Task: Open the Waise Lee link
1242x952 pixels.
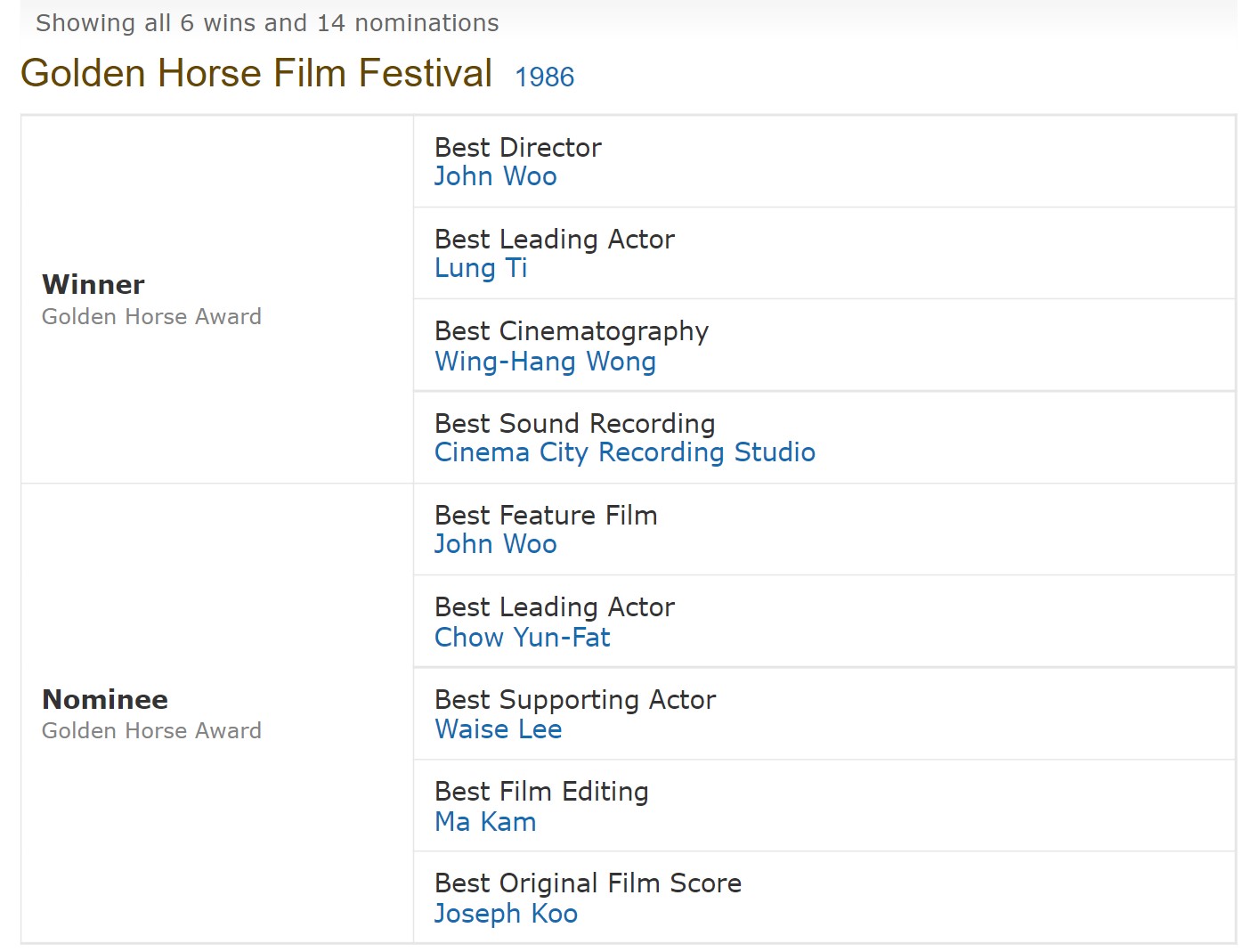Action: tap(498, 729)
